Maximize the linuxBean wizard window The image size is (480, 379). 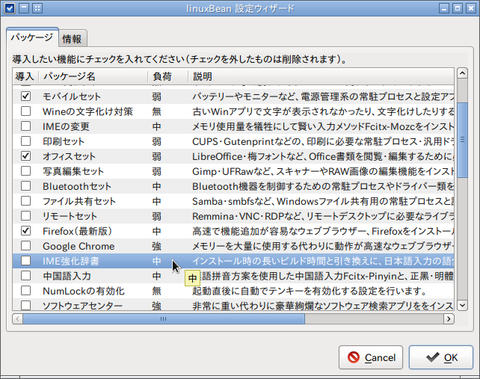pyautogui.click(x=457, y=8)
